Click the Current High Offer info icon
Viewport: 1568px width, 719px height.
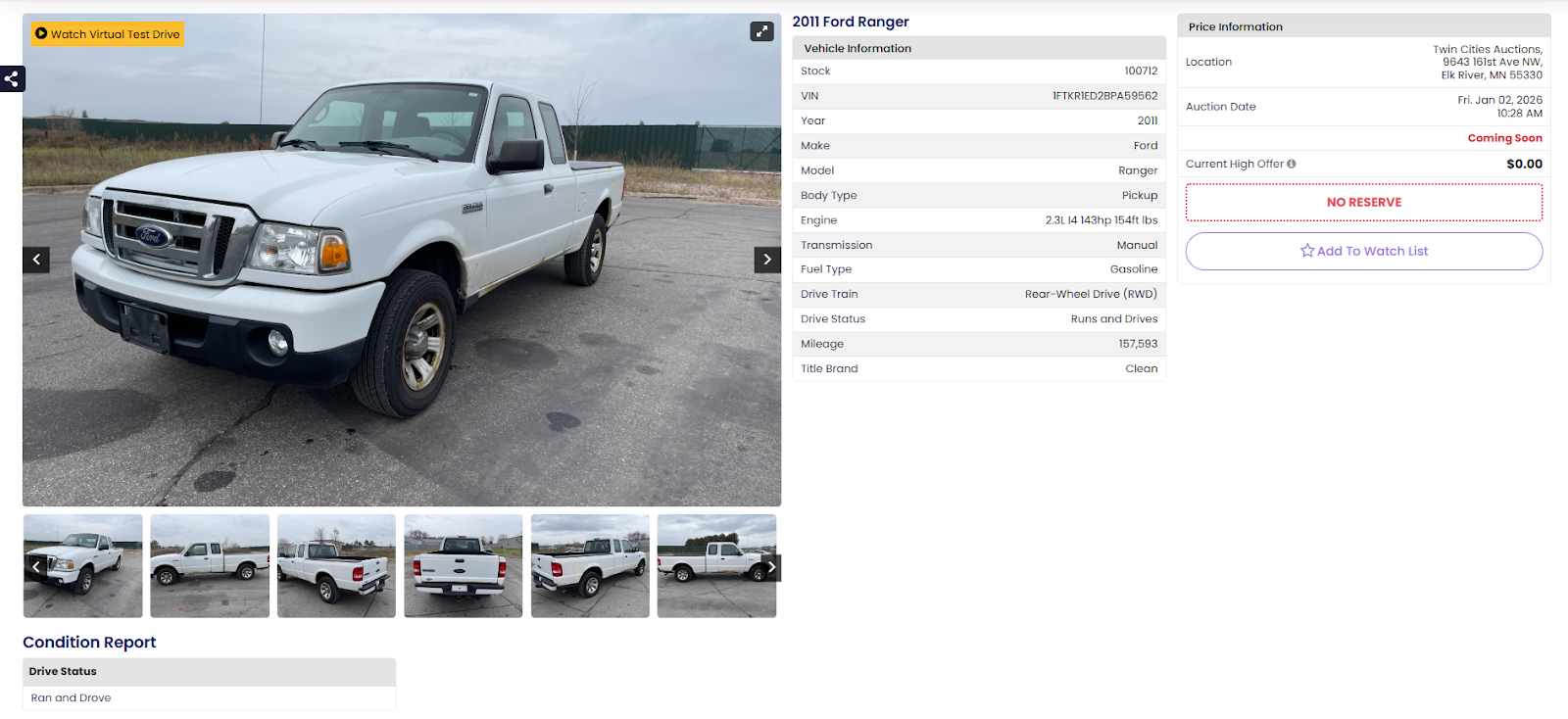point(1292,164)
